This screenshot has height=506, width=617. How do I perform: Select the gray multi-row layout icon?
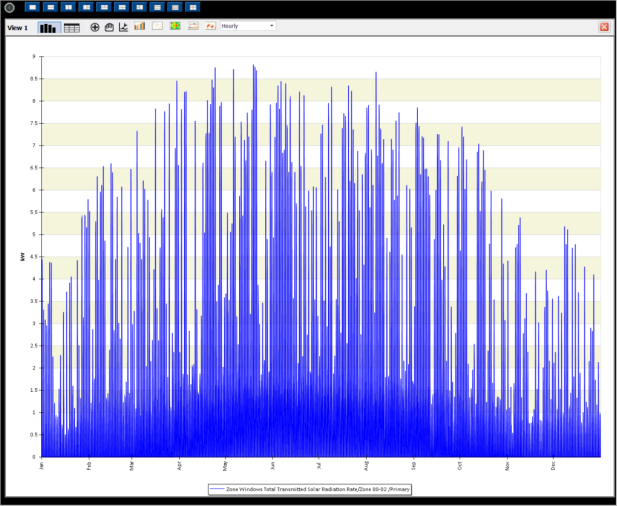[x=175, y=7]
